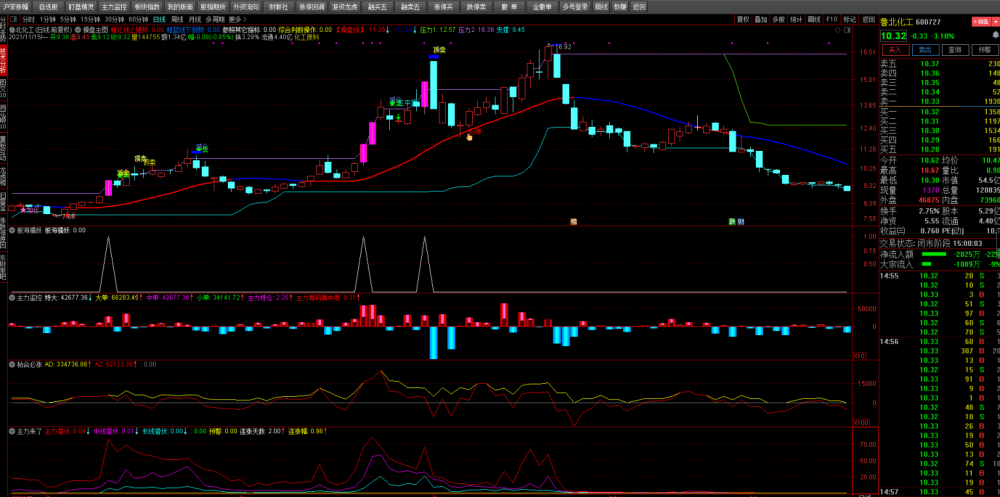This screenshot has width=1000, height=497.
Task: Click the 买一 bid price 10.32
Action: click(x=929, y=112)
